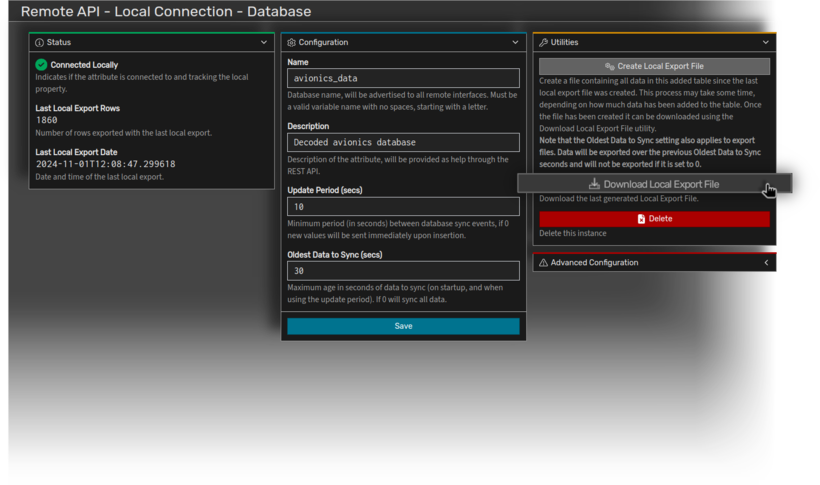Click the Advanced Configuration header title
The image size is (820, 485).
594,263
